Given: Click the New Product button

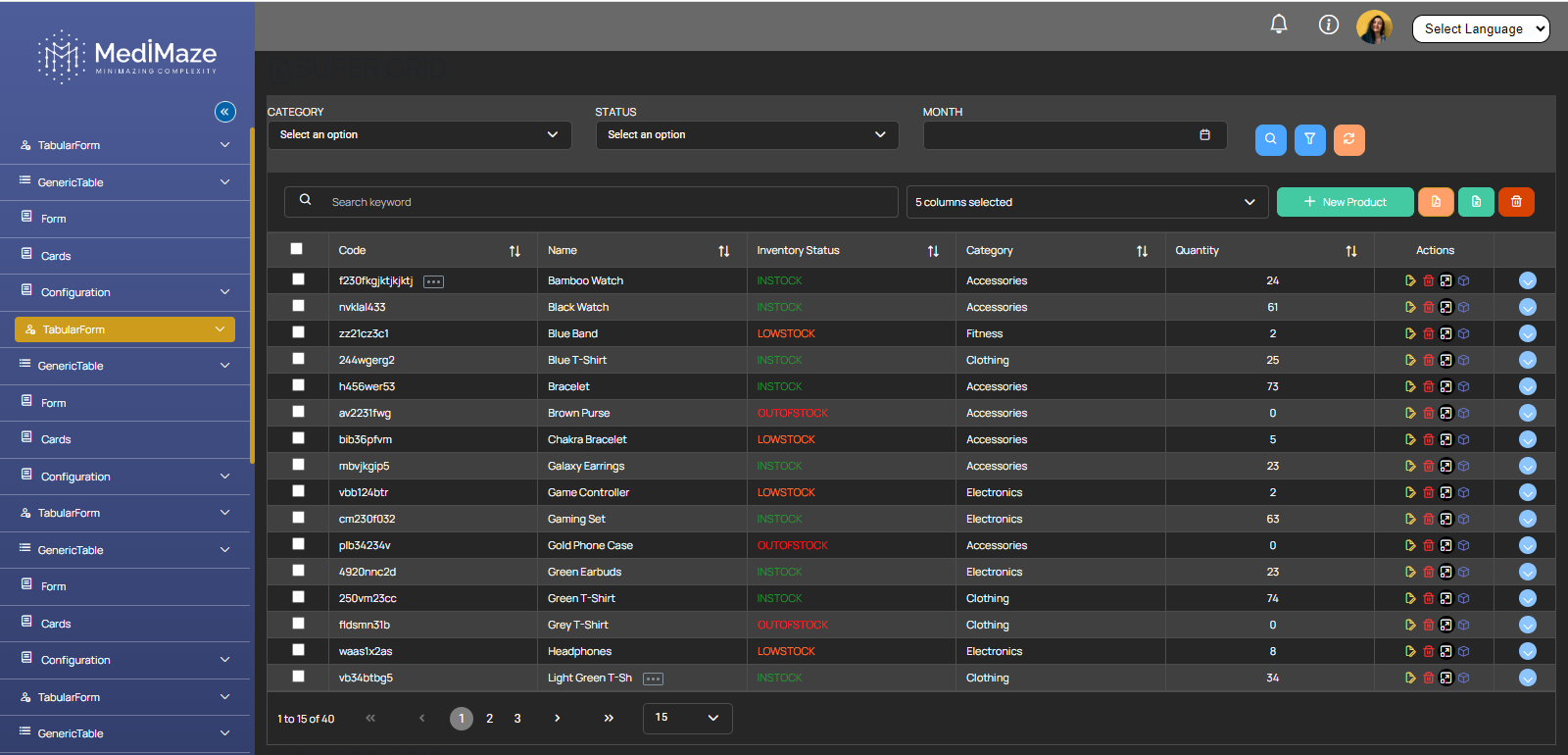Looking at the screenshot, I should point(1345,202).
